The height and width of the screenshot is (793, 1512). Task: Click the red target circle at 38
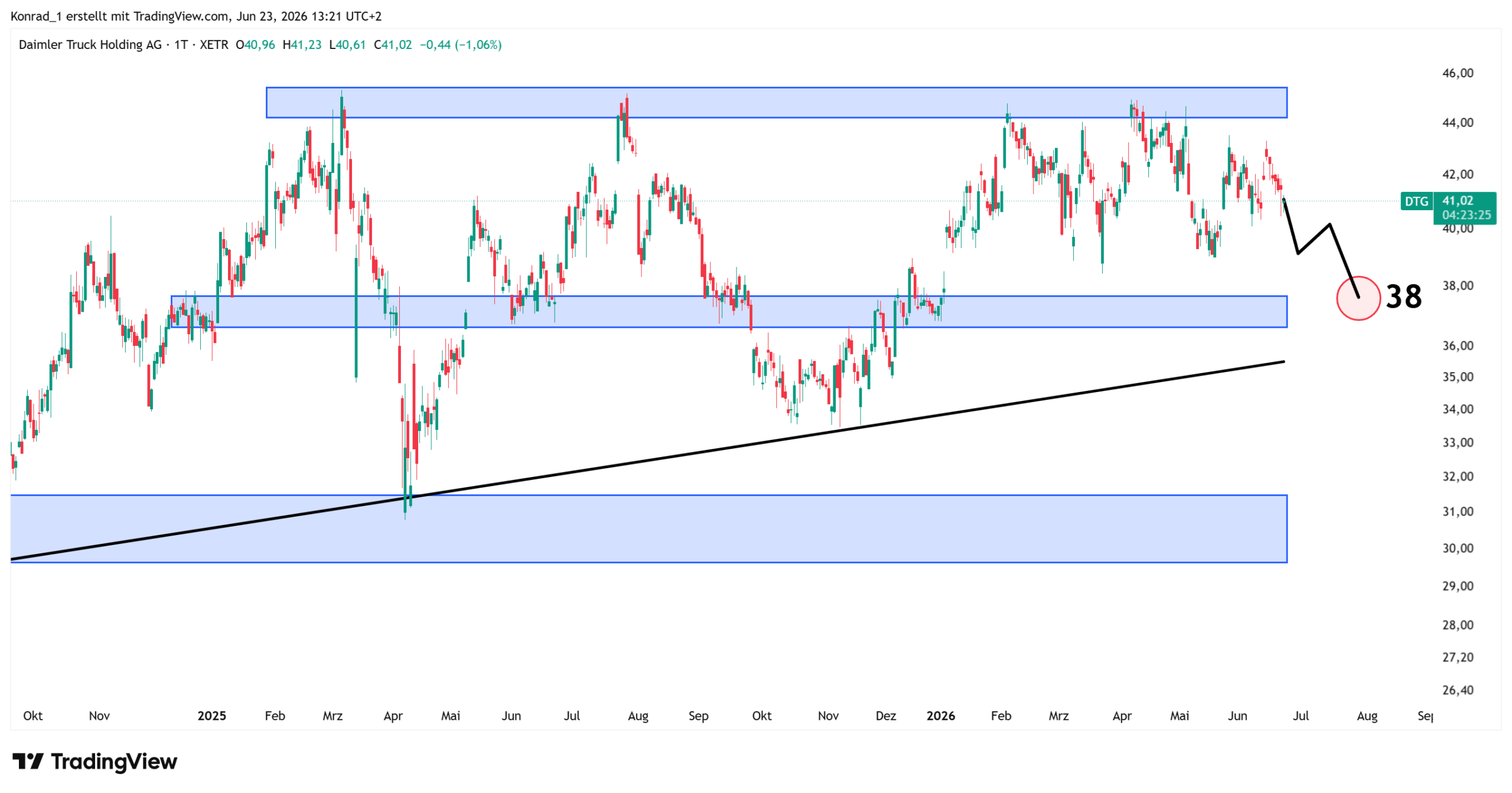(x=1358, y=298)
